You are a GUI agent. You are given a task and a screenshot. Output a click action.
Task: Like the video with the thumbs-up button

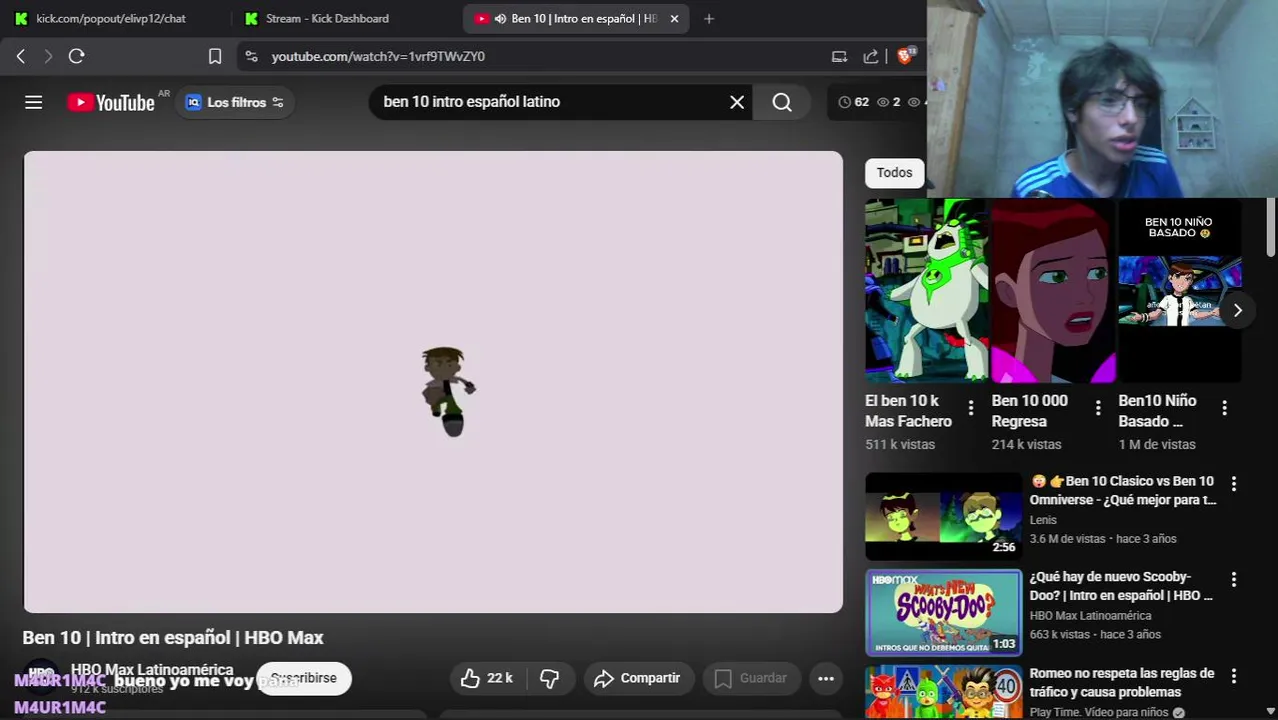pos(486,678)
